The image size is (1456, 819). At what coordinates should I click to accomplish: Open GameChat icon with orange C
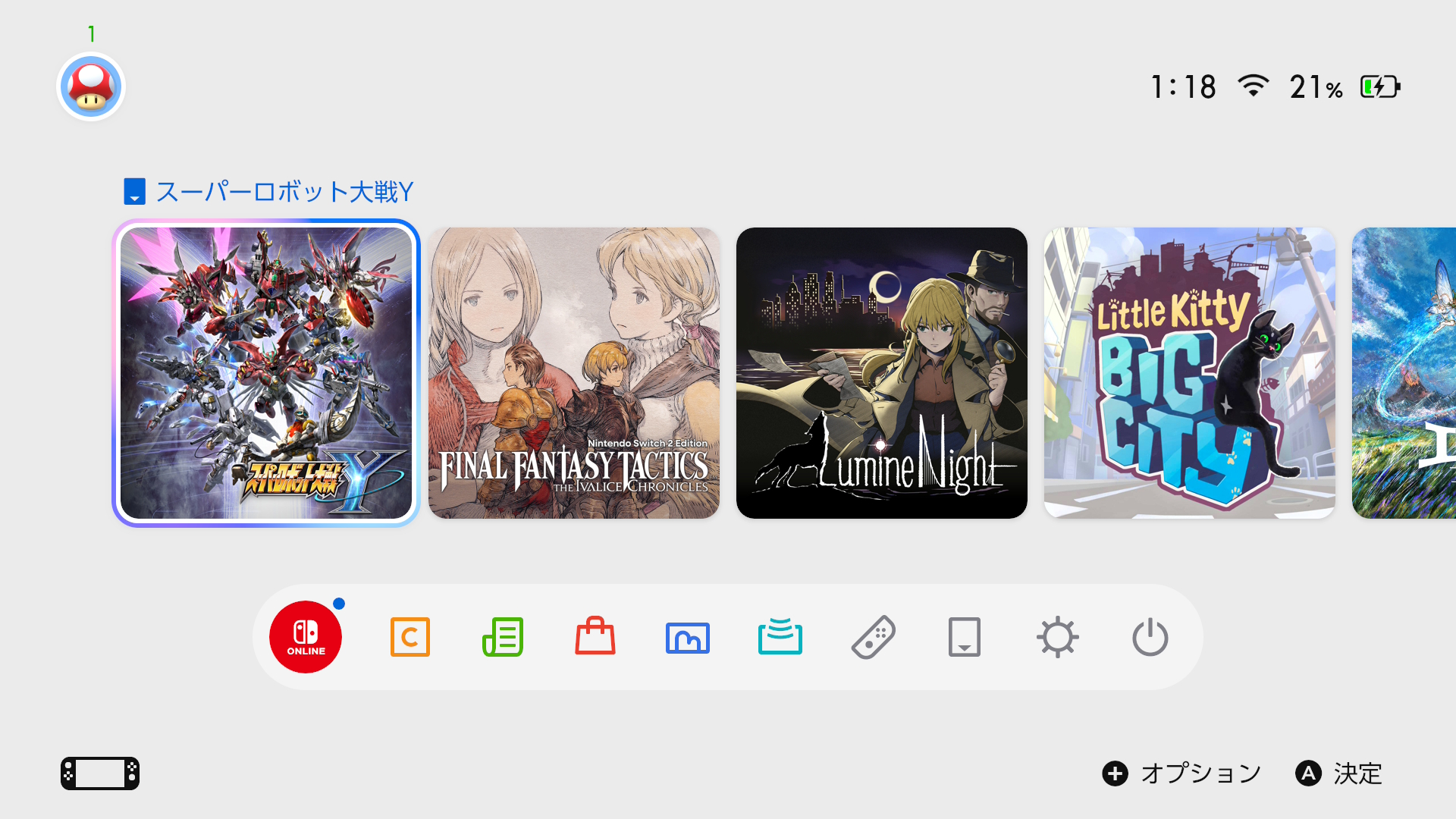pos(410,637)
